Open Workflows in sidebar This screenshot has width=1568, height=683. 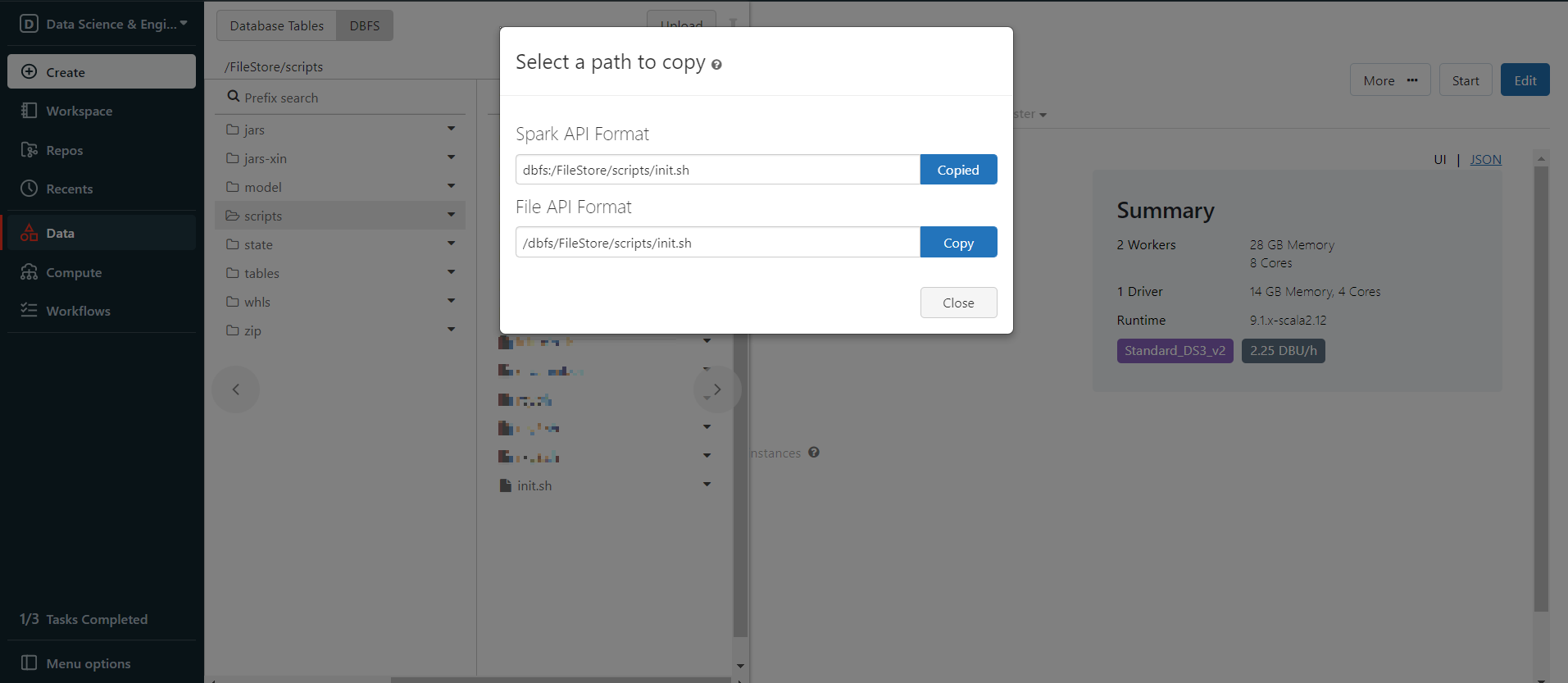point(77,311)
